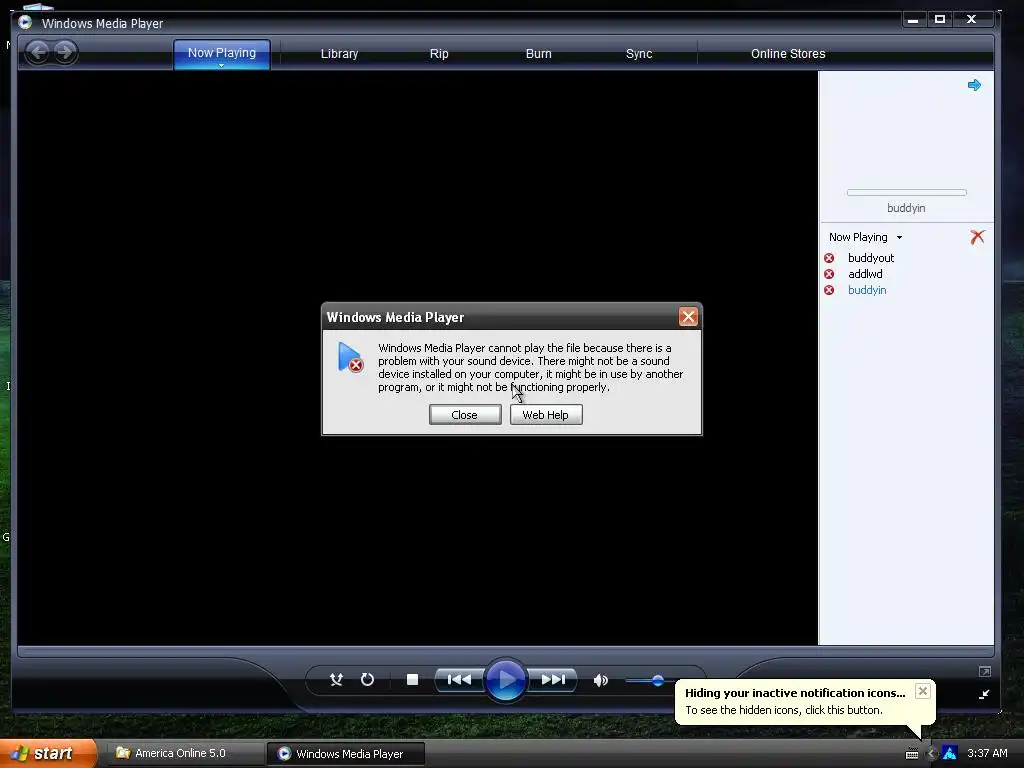Open the Burn tab

(538, 54)
